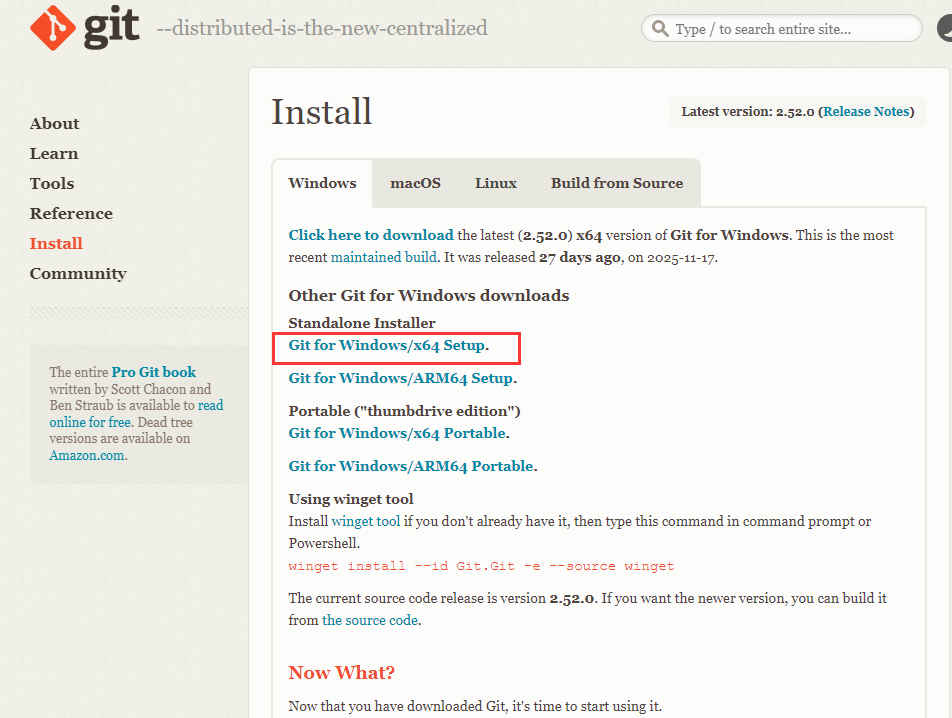
Task: Switch to Build from Source tab
Action: [617, 183]
